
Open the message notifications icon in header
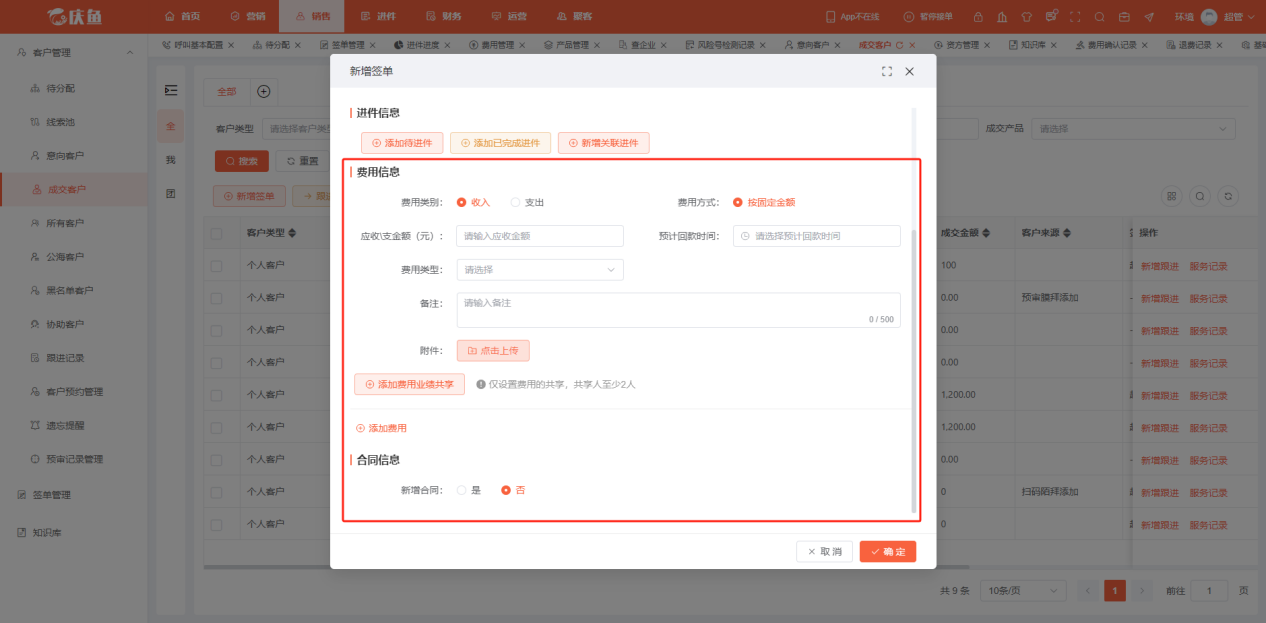tap(1051, 16)
